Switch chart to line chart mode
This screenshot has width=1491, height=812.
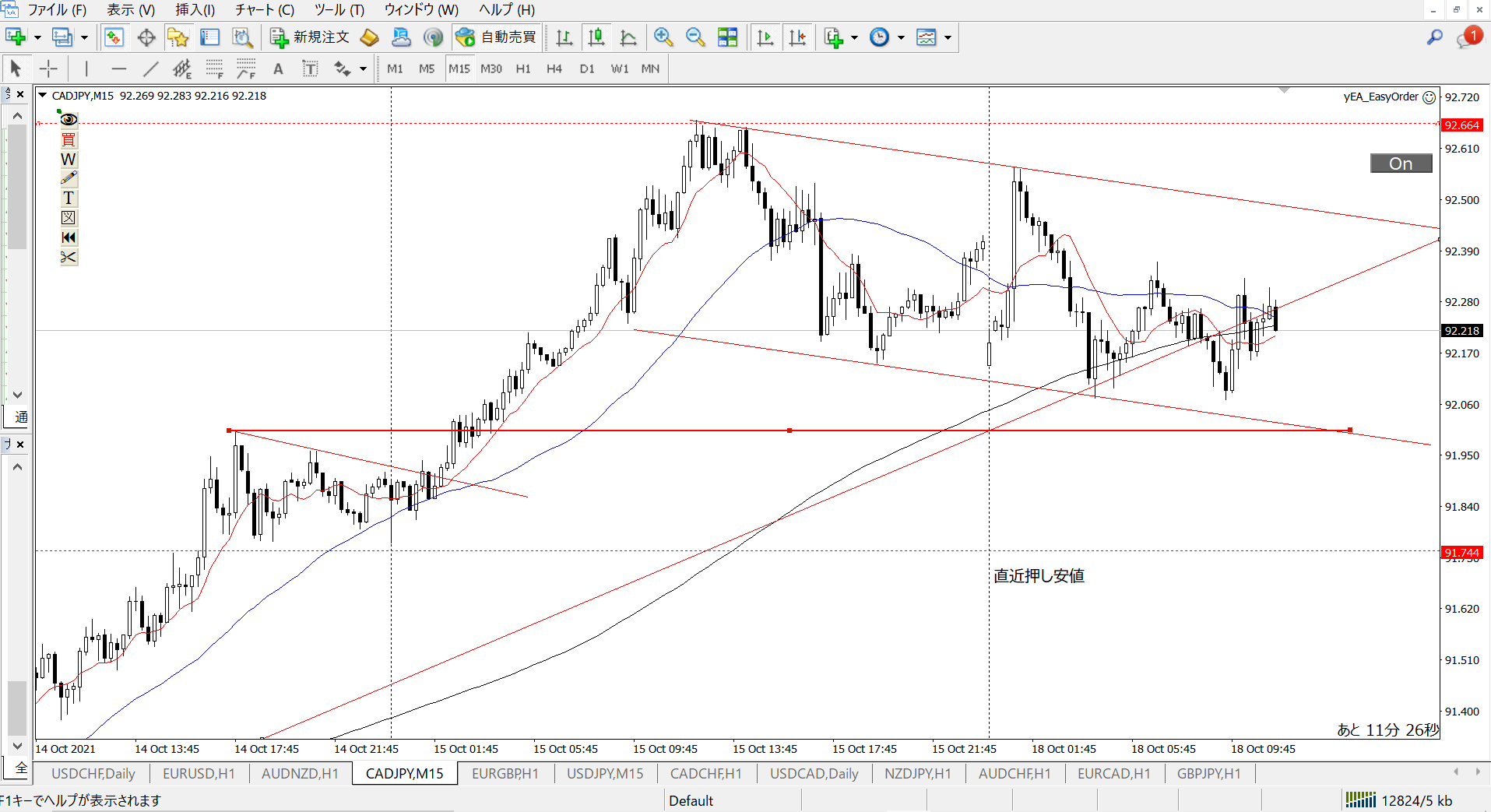[628, 37]
